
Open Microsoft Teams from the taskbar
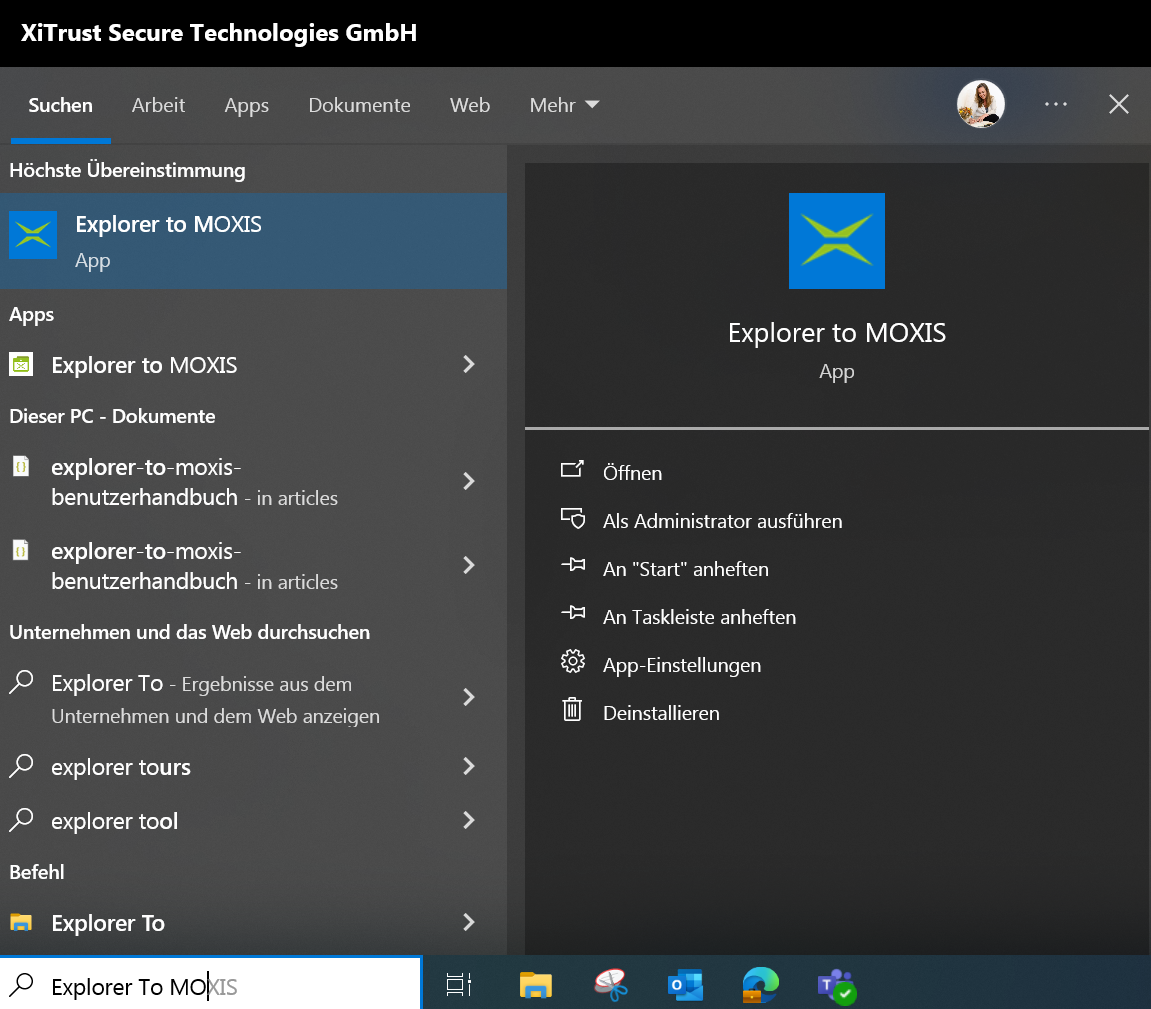click(836, 985)
